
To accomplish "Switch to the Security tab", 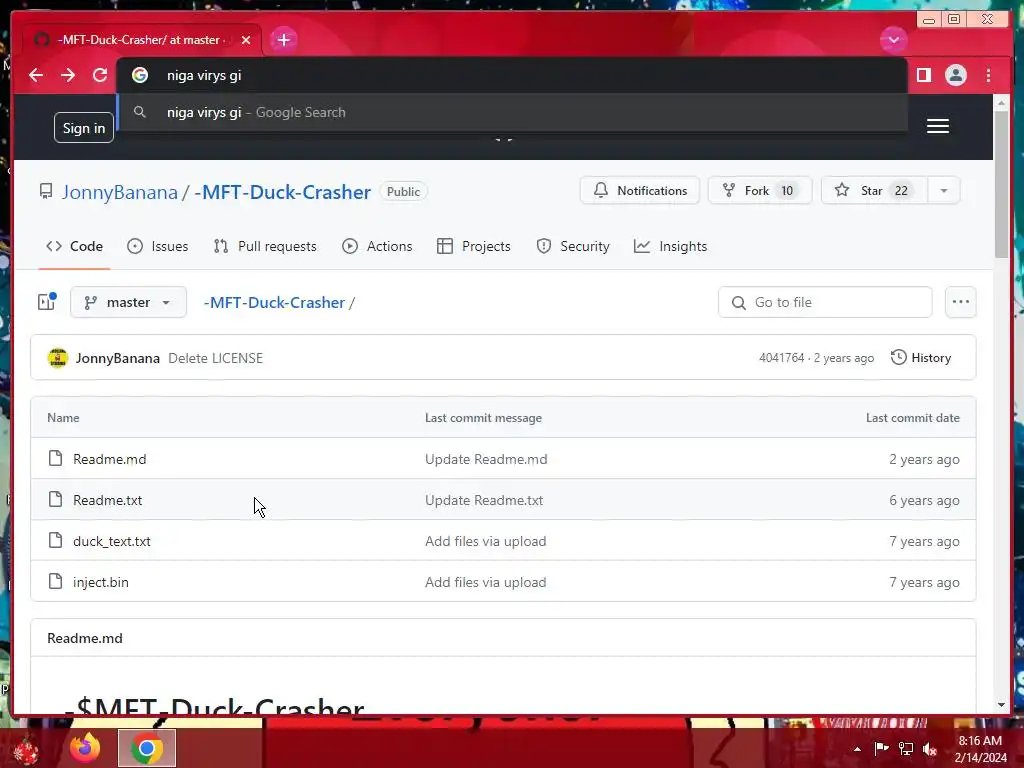I will [573, 246].
